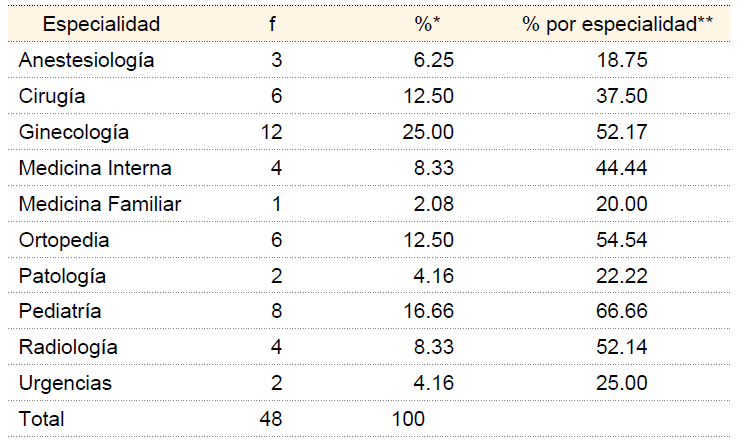This screenshot has height=448, width=744.
Task: Click the 18.75 value for Anestesiología
Action: coord(622,60)
